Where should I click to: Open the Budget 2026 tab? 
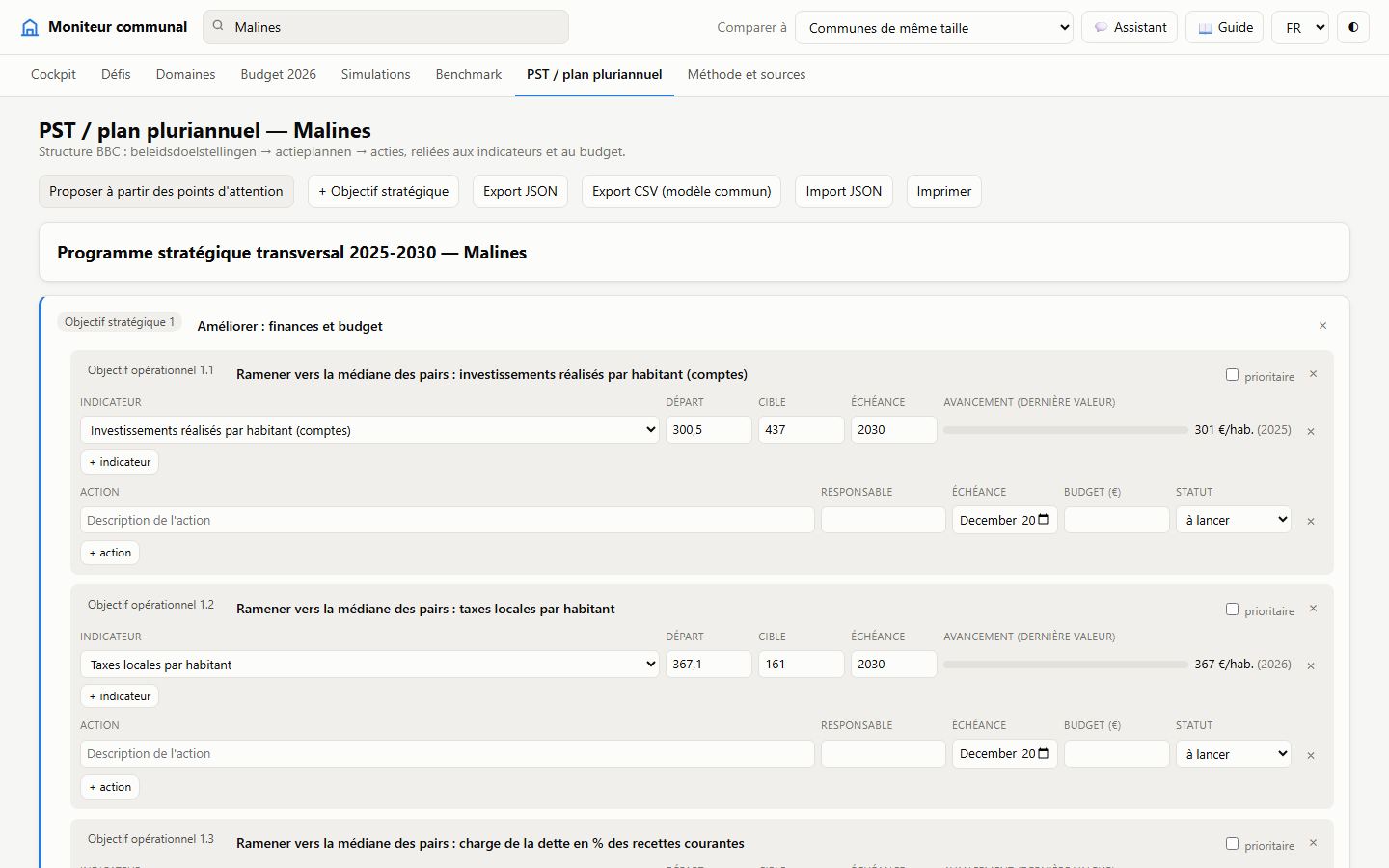tap(278, 74)
